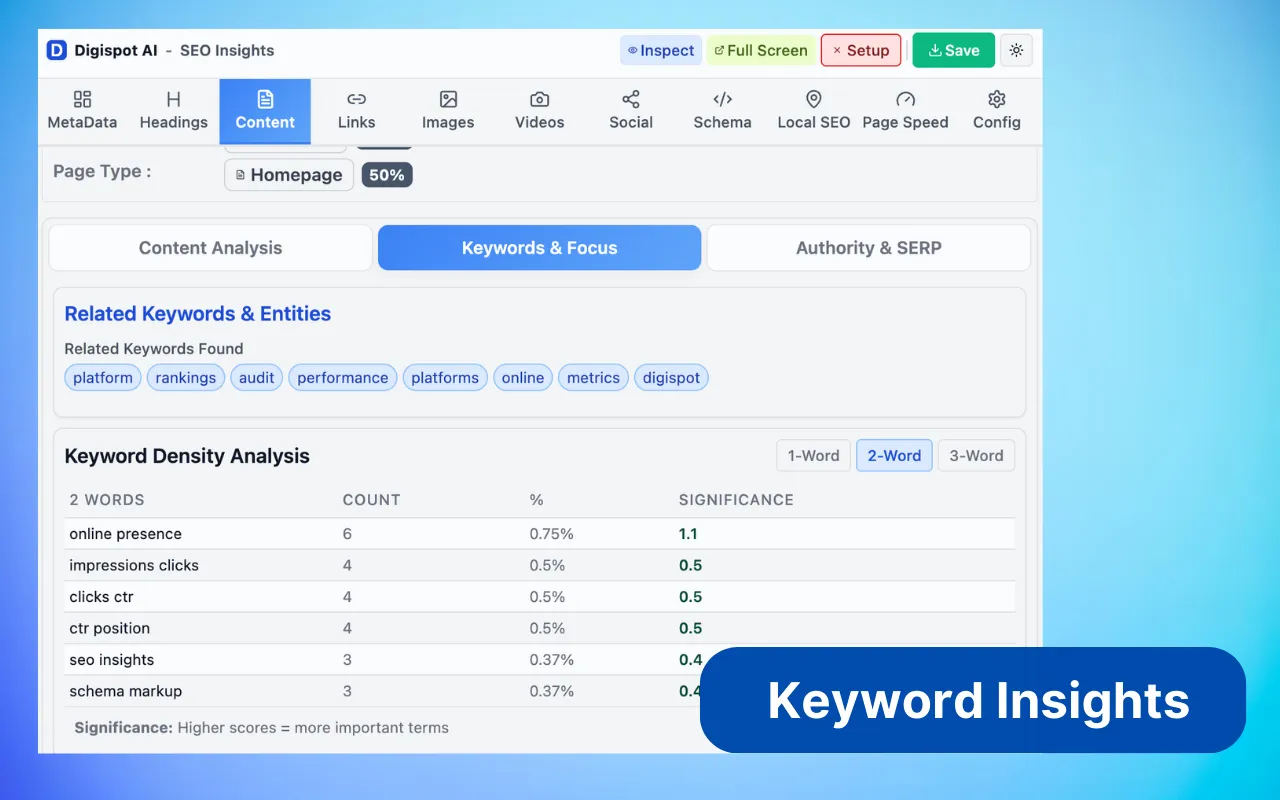Screen dimensions: 1280x800
Task: Open the Schema tab
Action: (x=722, y=110)
